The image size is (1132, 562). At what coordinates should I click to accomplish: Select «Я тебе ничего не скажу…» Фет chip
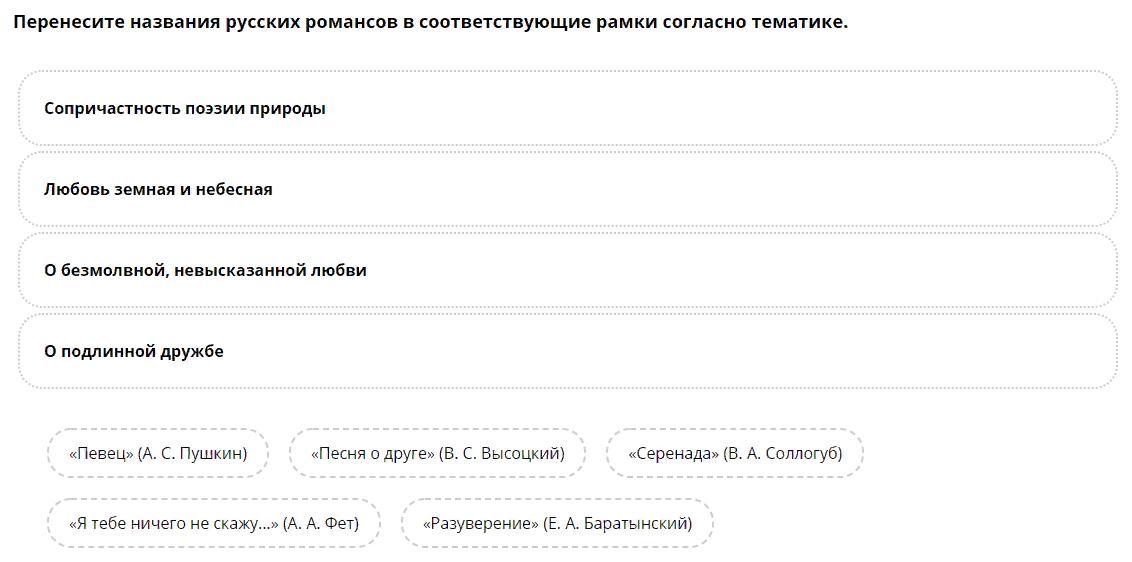213,523
